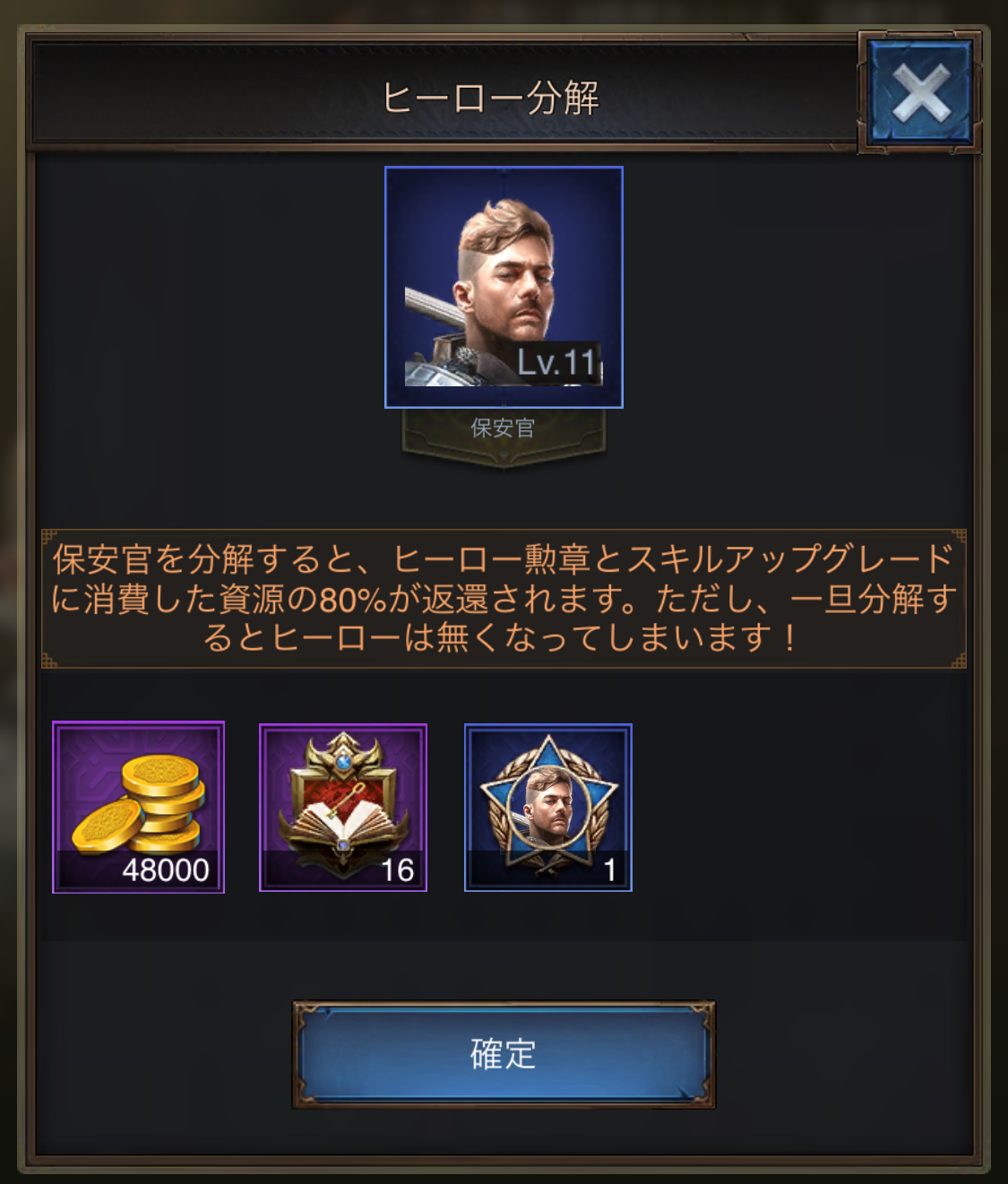Tap the hero medal star reward icon
The height and width of the screenshot is (1184, 1008).
(548, 808)
